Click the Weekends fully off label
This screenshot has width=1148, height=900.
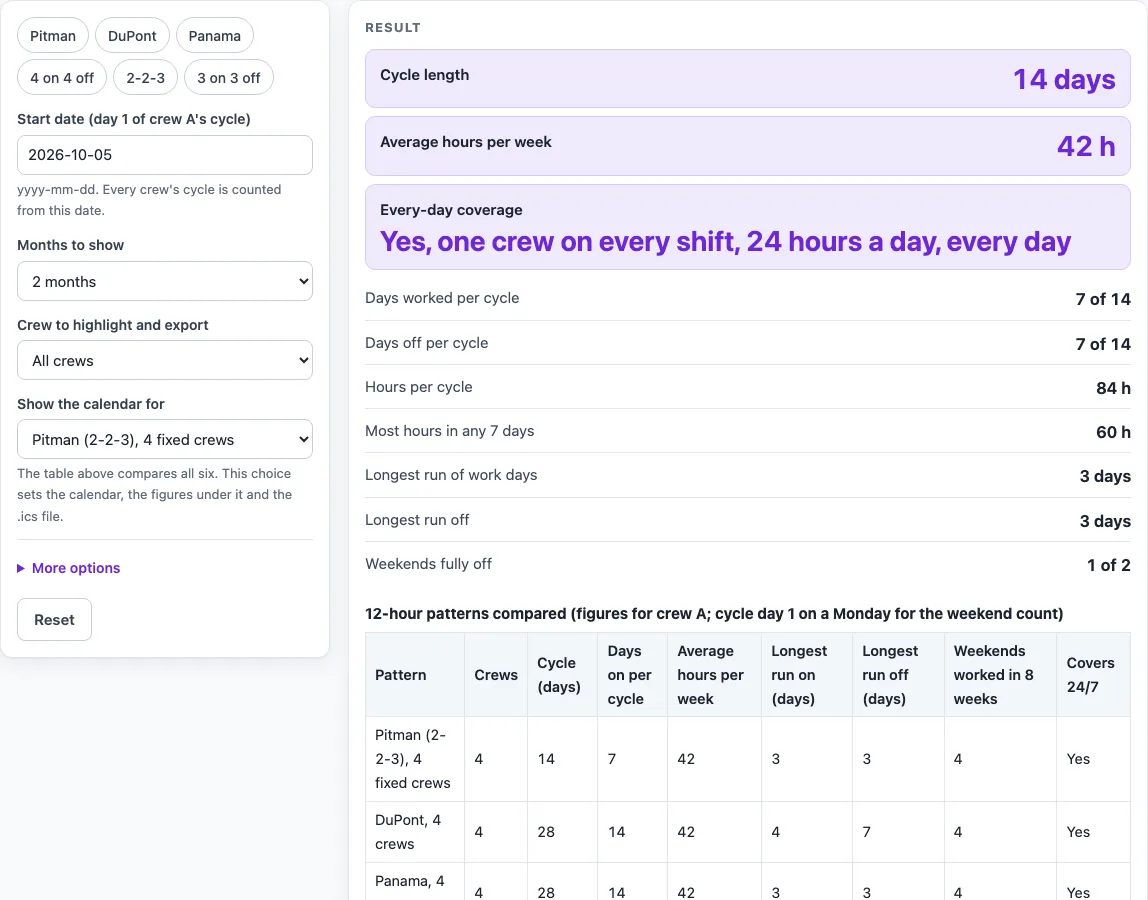coord(428,564)
